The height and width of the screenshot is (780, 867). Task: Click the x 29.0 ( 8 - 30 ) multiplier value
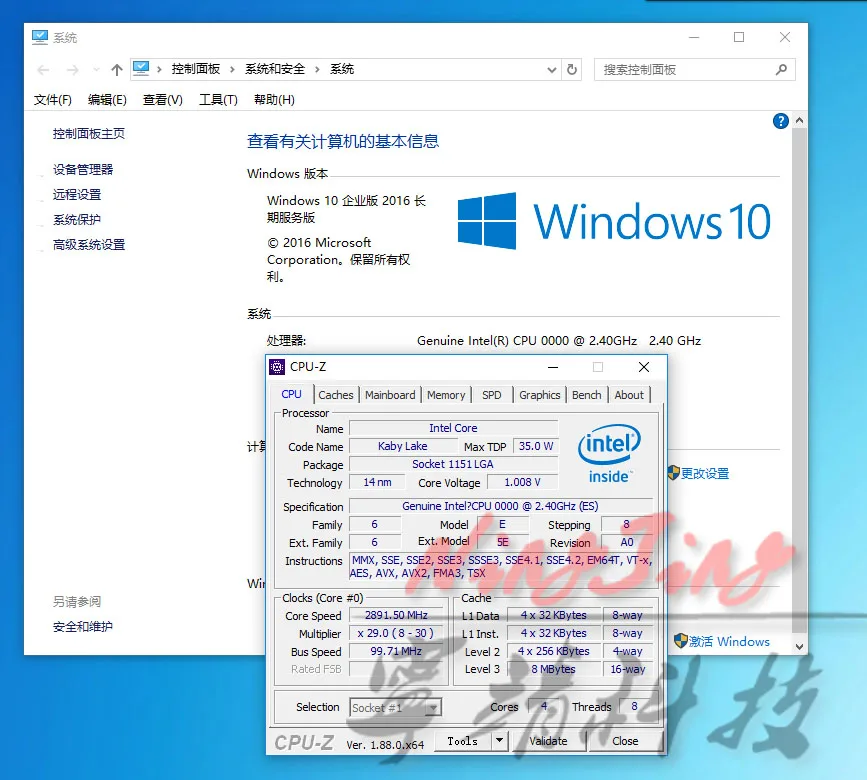pyautogui.click(x=396, y=633)
